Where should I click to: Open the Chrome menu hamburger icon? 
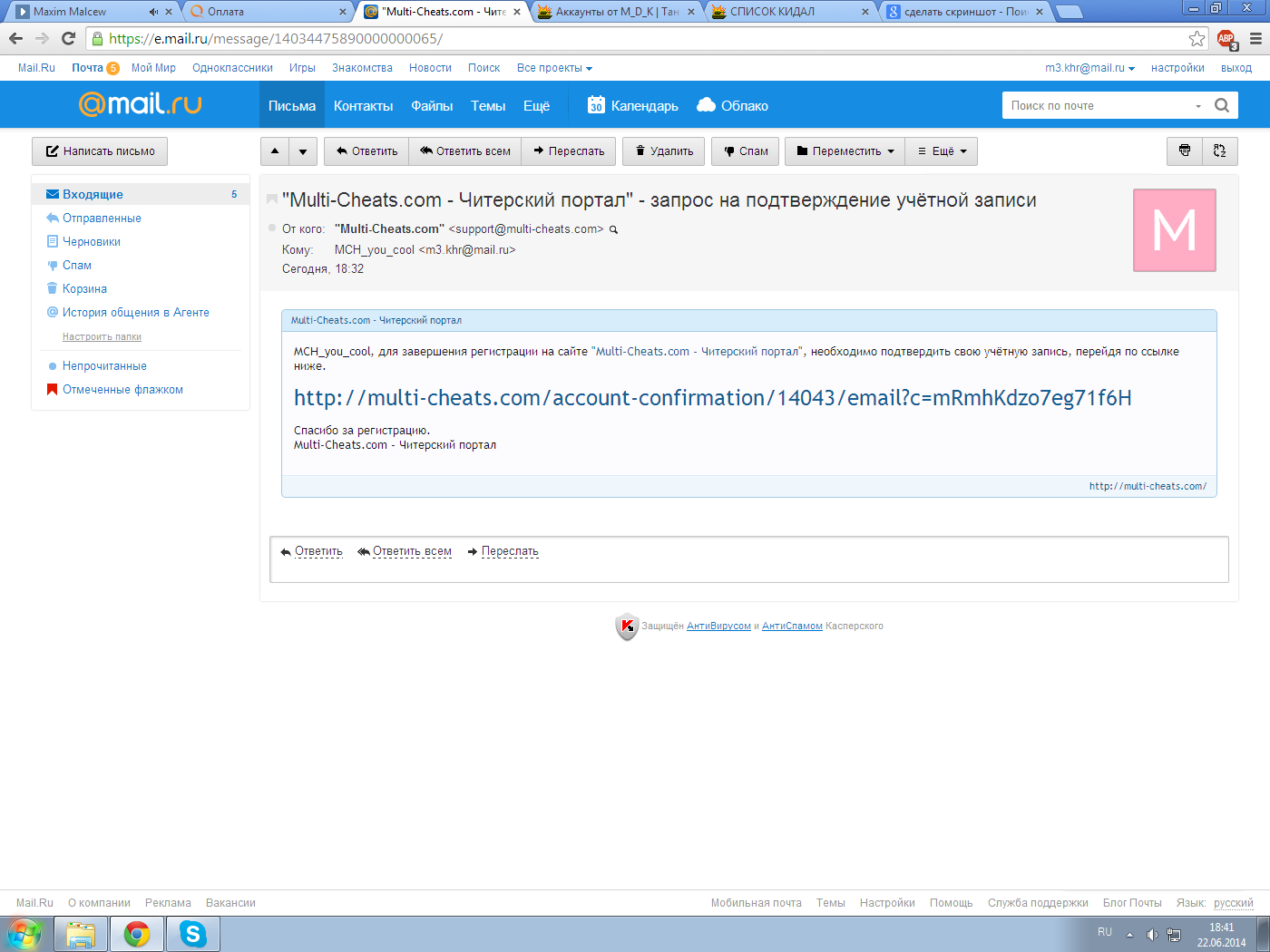[x=1255, y=38]
